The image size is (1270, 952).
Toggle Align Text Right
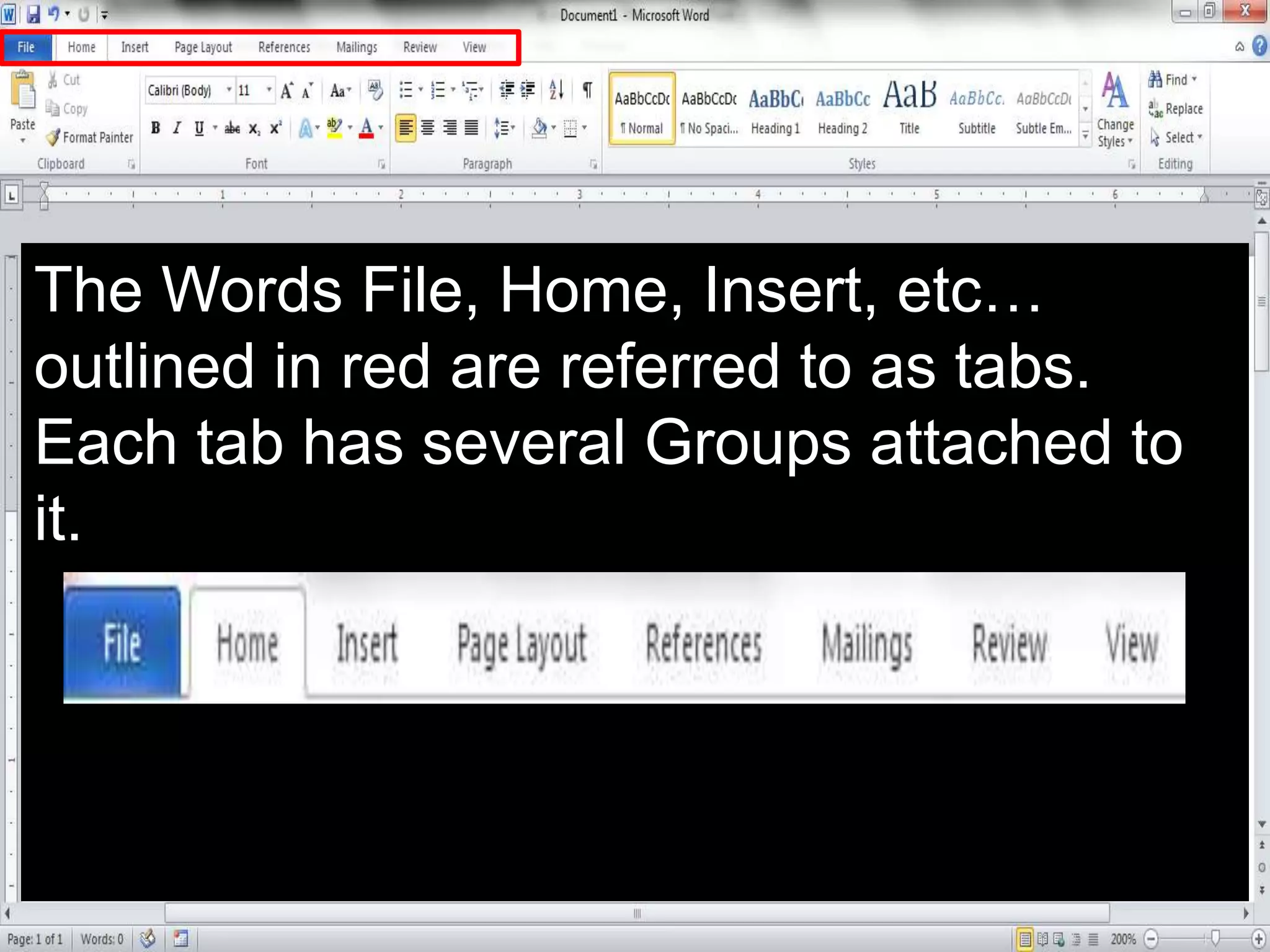[x=450, y=128]
